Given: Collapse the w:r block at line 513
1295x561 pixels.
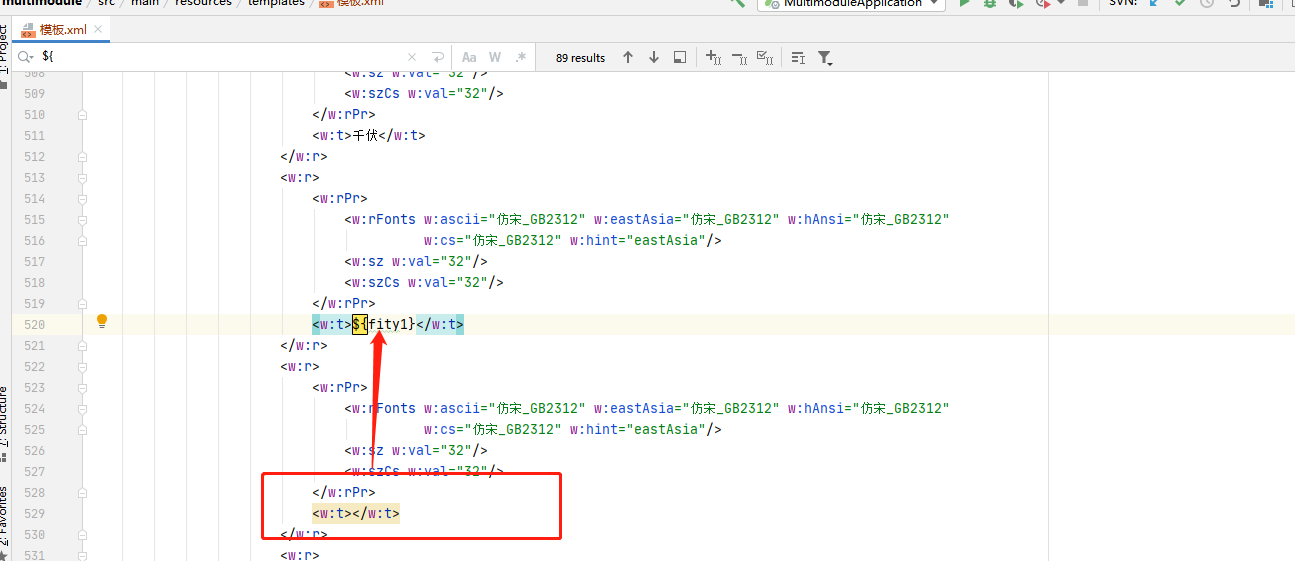Looking at the screenshot, I should pyautogui.click(x=82, y=177).
